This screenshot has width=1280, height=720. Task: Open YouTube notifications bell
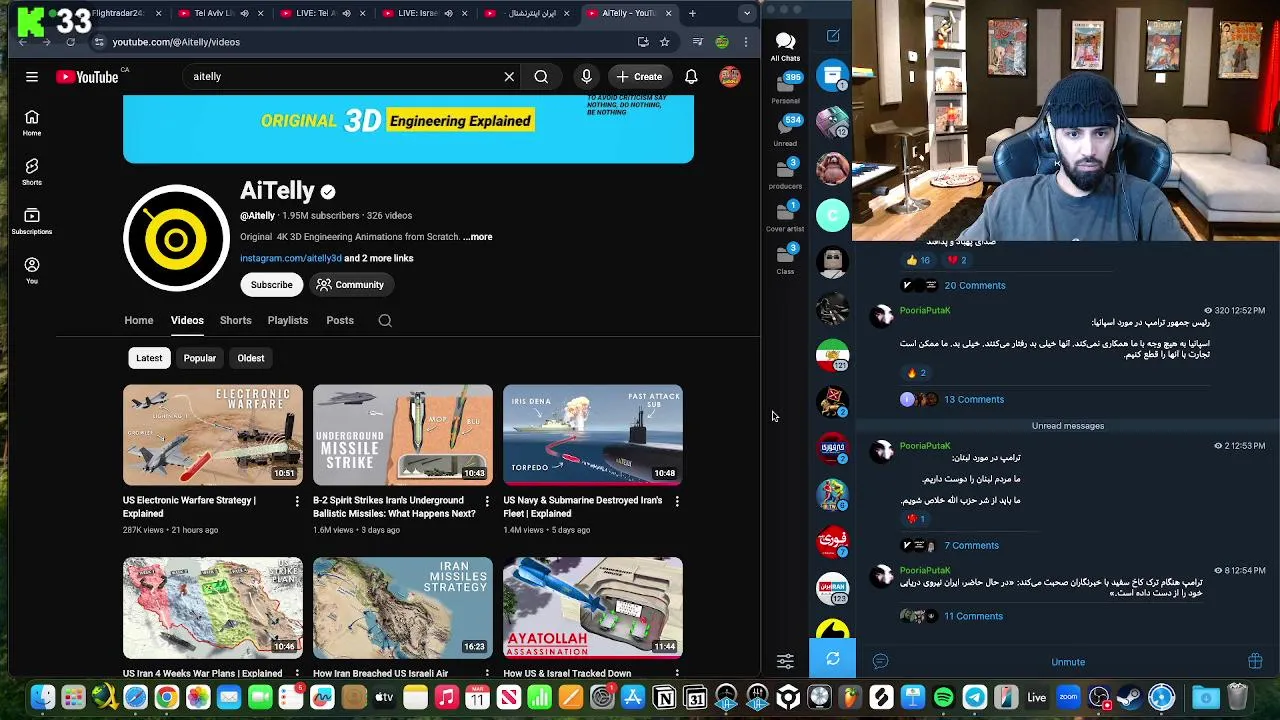[x=691, y=77]
